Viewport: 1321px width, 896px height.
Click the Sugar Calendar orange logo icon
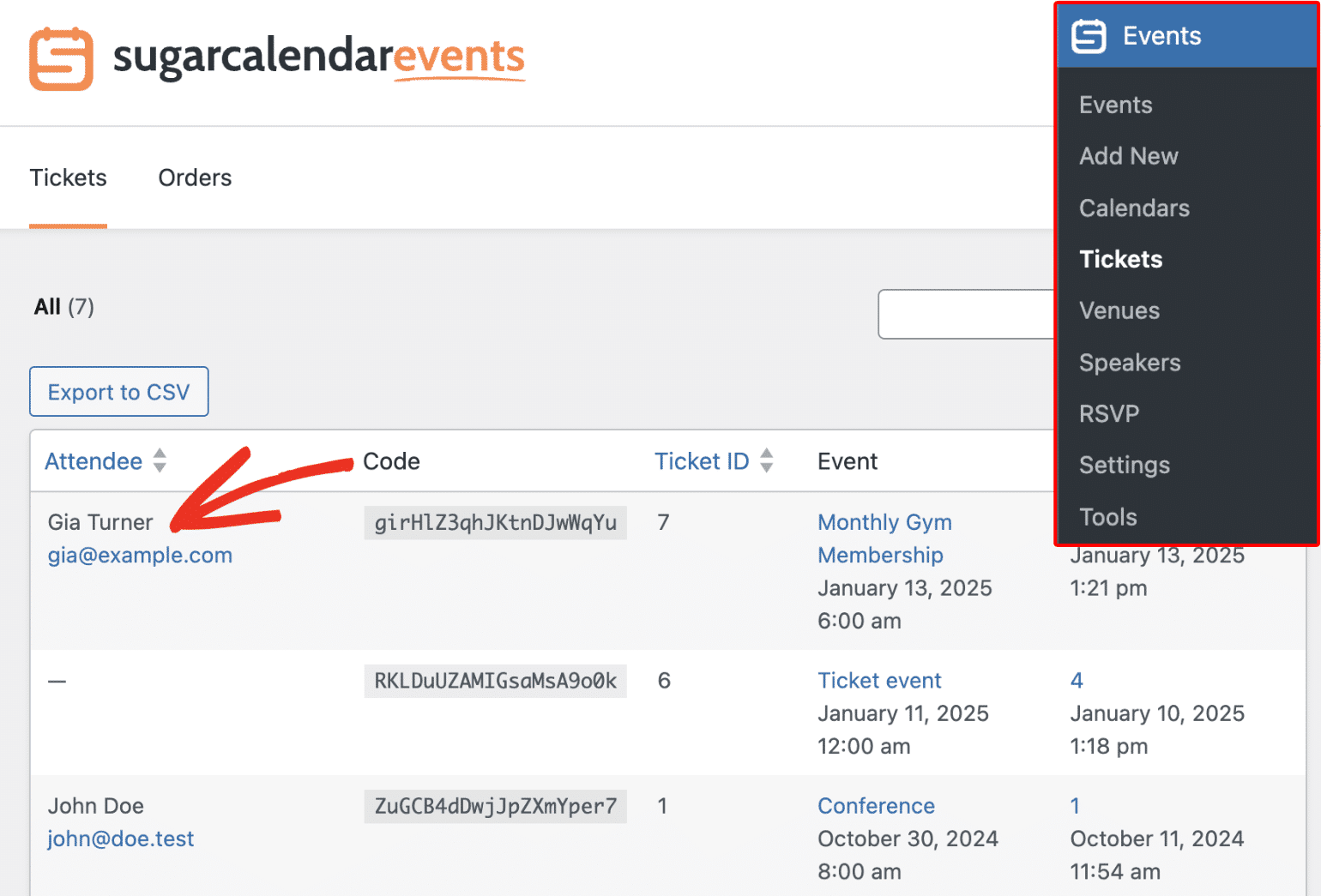click(61, 58)
